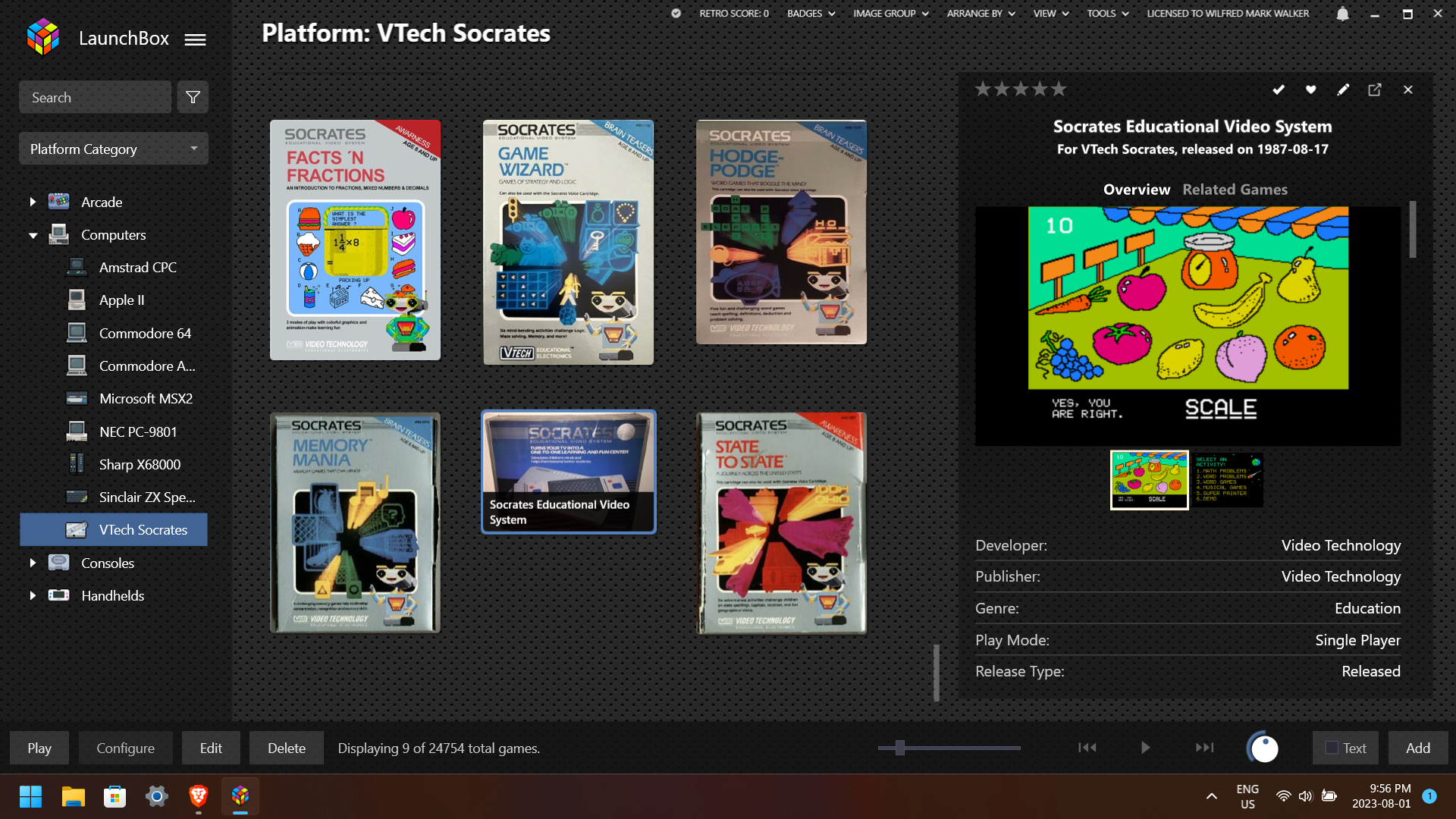Show hidden tray icons chevron

coord(1212,796)
